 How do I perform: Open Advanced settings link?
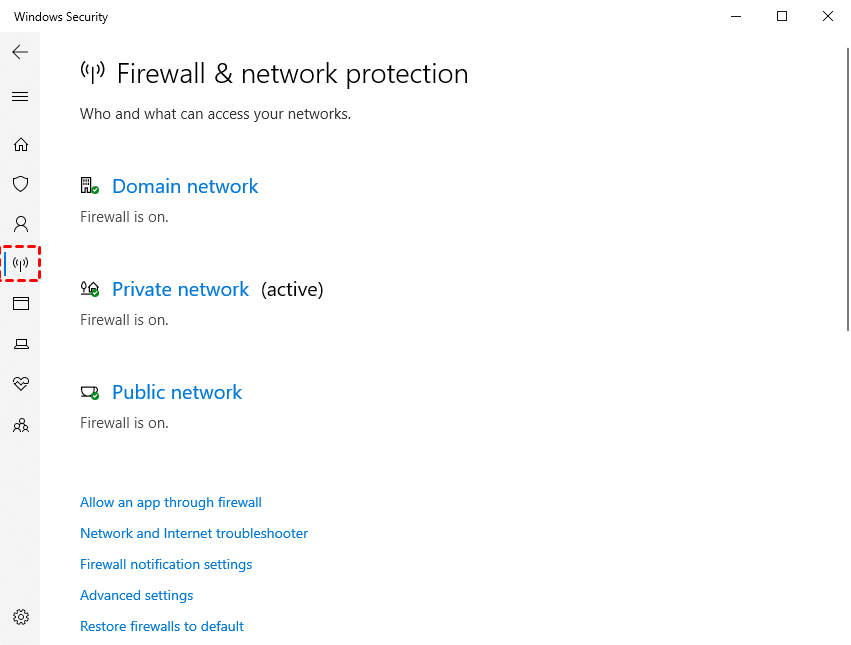tap(137, 596)
